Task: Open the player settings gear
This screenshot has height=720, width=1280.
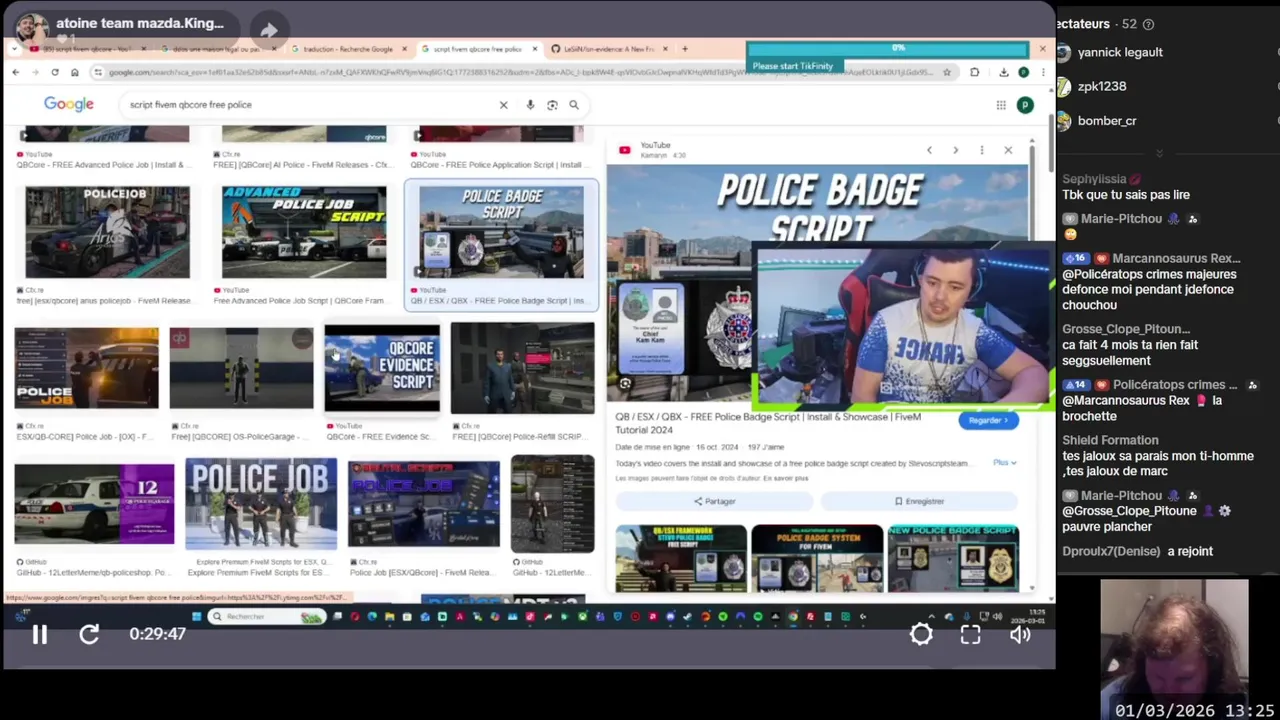Action: pos(921,634)
